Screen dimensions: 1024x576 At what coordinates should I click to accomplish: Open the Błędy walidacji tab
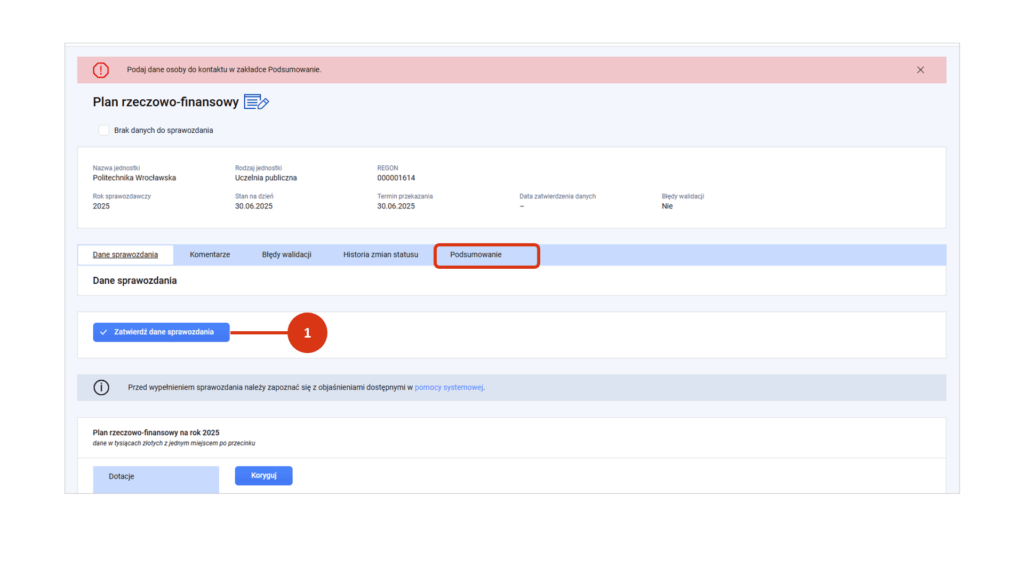click(287, 255)
